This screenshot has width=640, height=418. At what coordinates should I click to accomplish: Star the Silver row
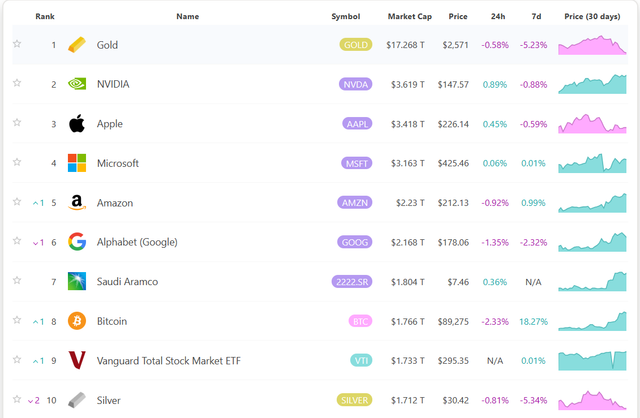(x=17, y=399)
